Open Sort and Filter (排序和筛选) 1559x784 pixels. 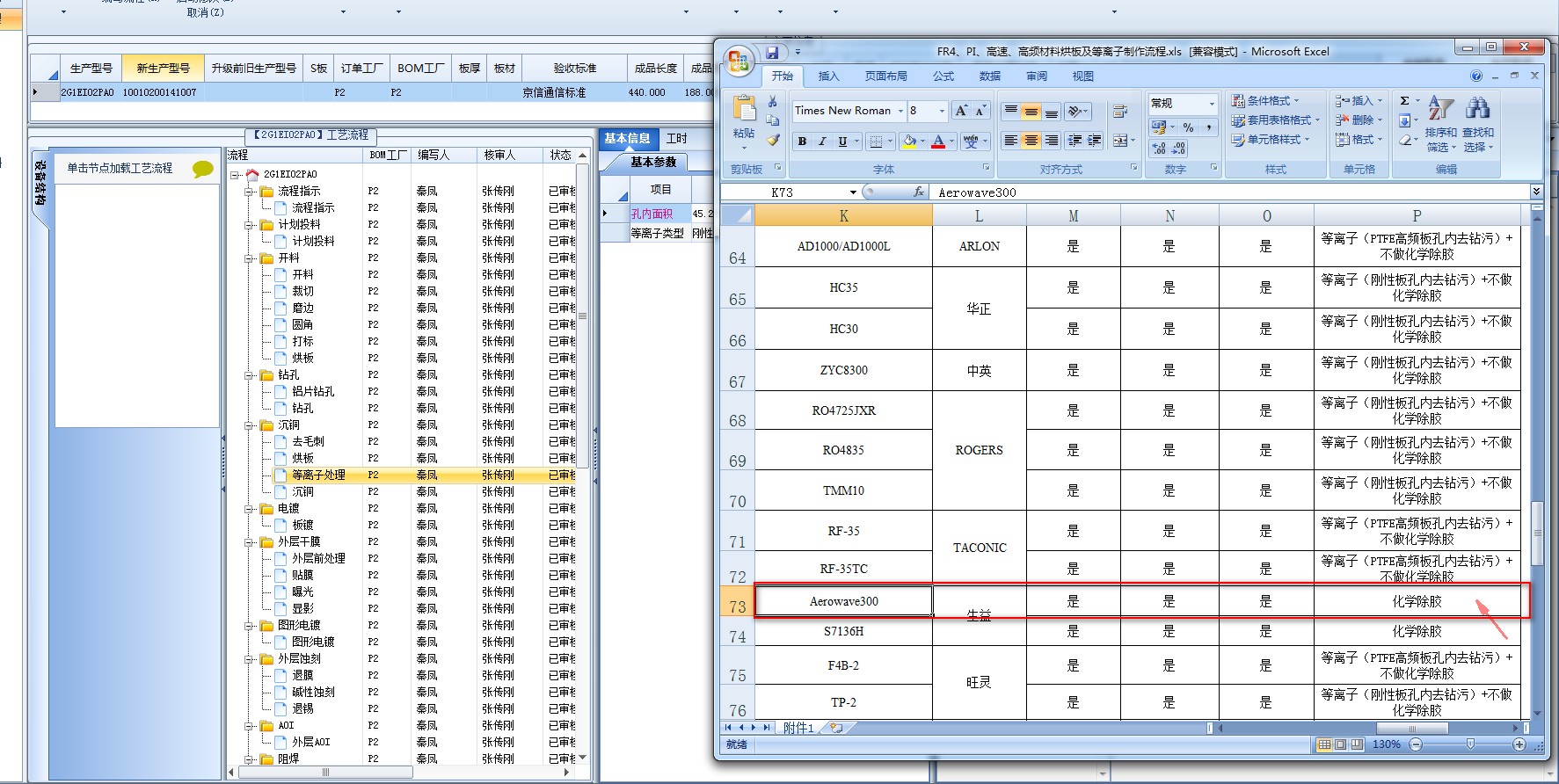point(1441,123)
